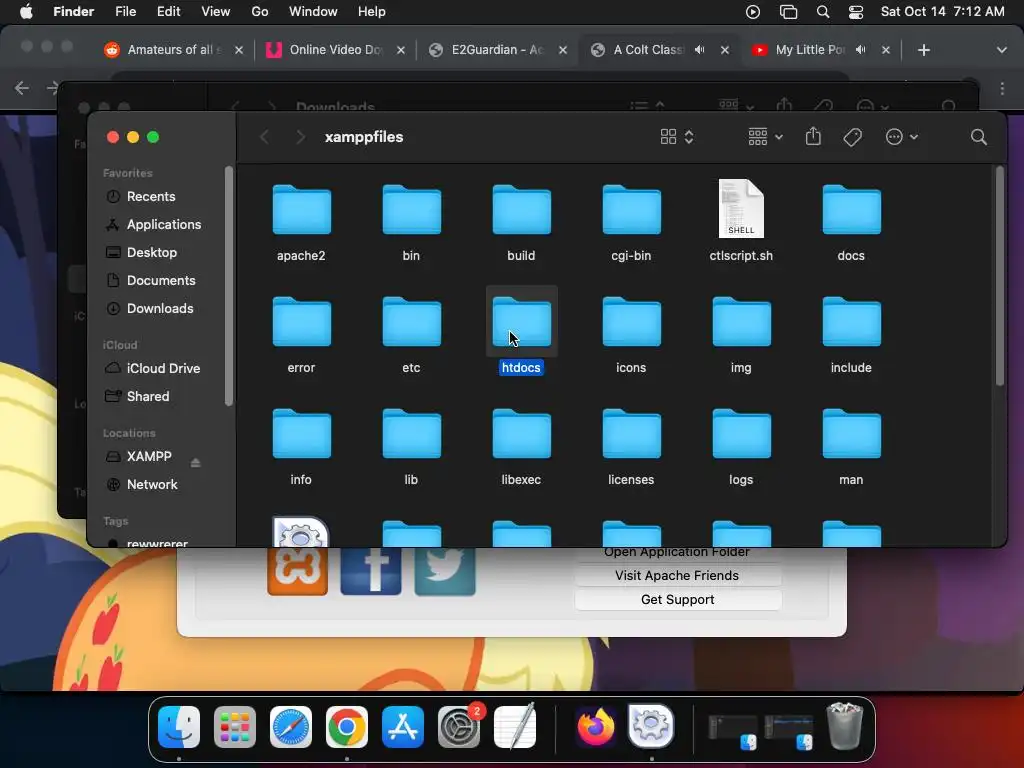Image resolution: width=1024 pixels, height=768 pixels.
Task: Switch to My Little Pony tab
Action: click(810, 50)
